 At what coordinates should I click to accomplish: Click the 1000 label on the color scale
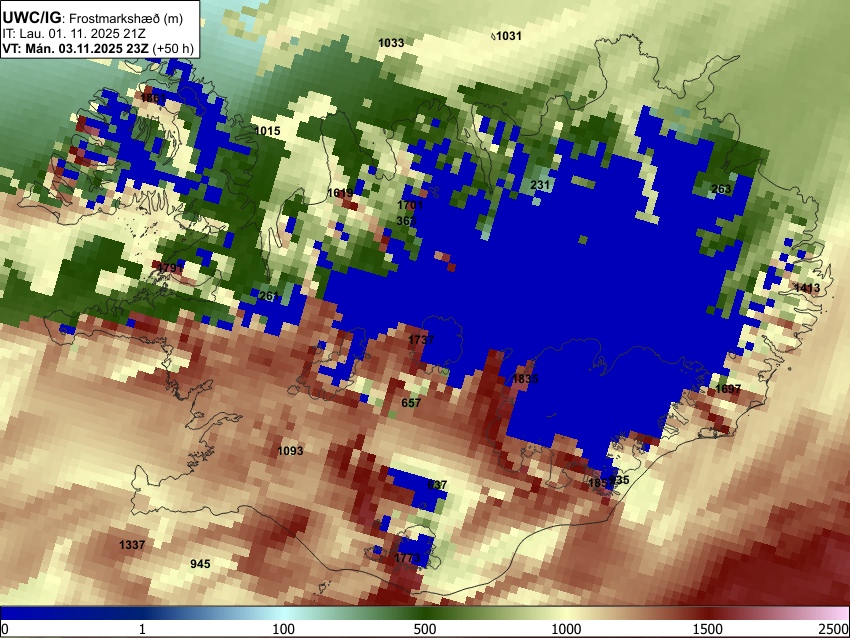[x=566, y=629]
